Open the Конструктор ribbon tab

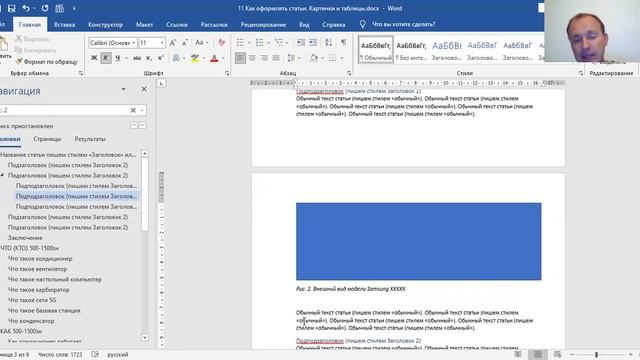[x=105, y=24]
